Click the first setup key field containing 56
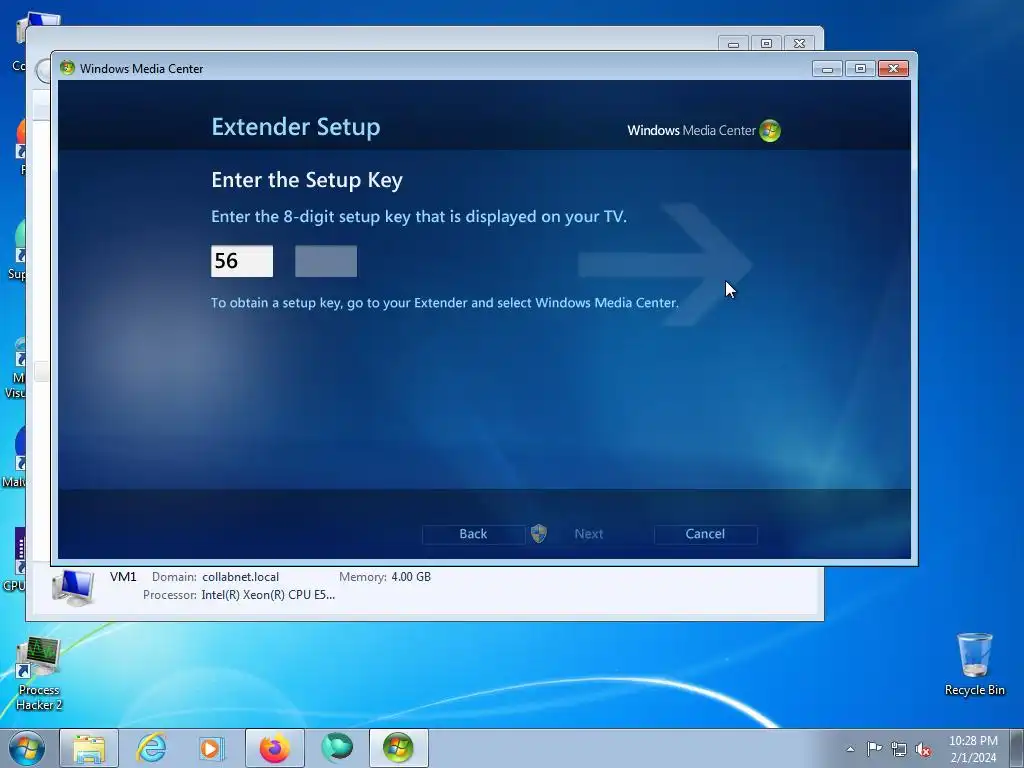1024x768 pixels. tap(242, 261)
